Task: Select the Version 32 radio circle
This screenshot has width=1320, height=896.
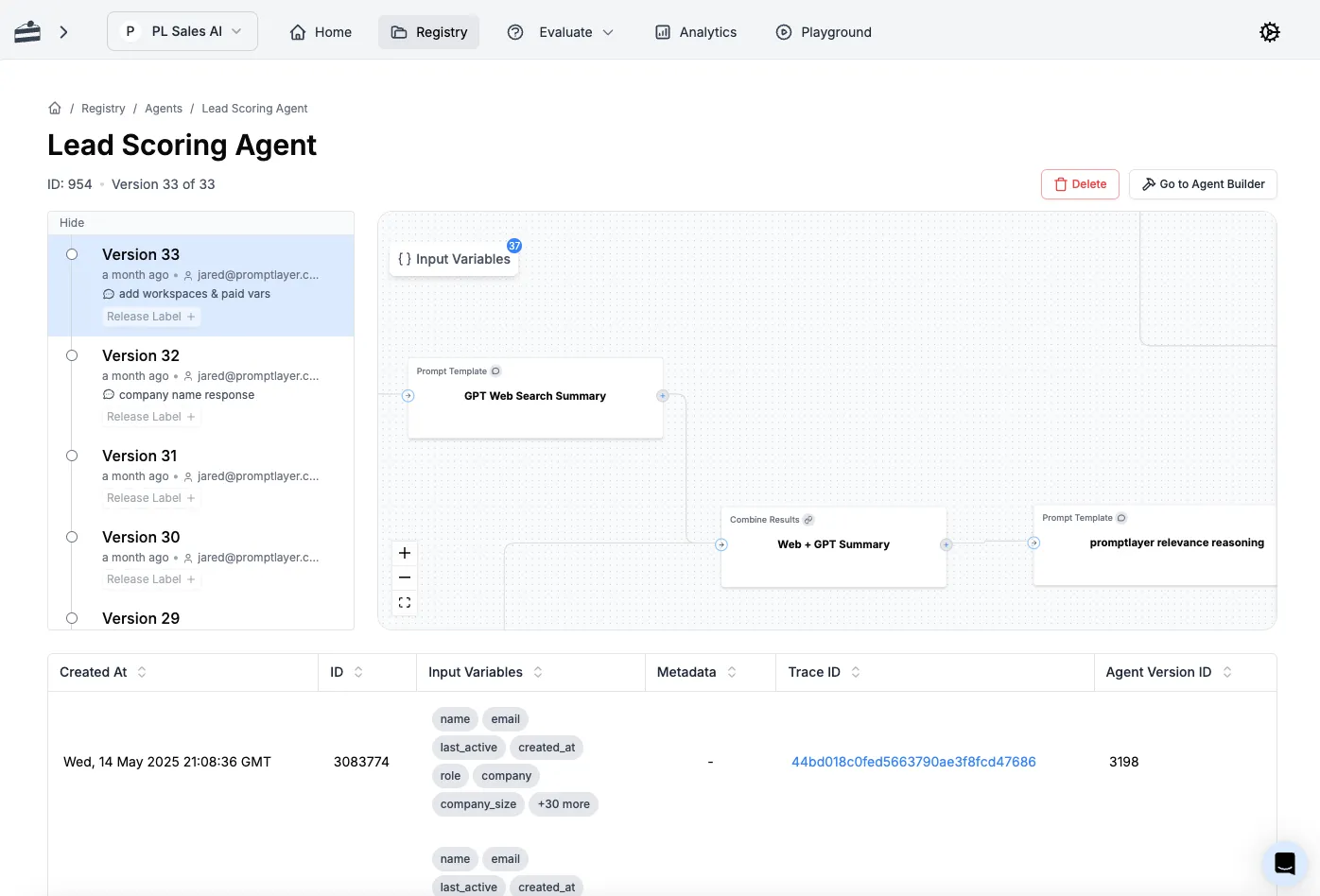Action: (x=72, y=355)
